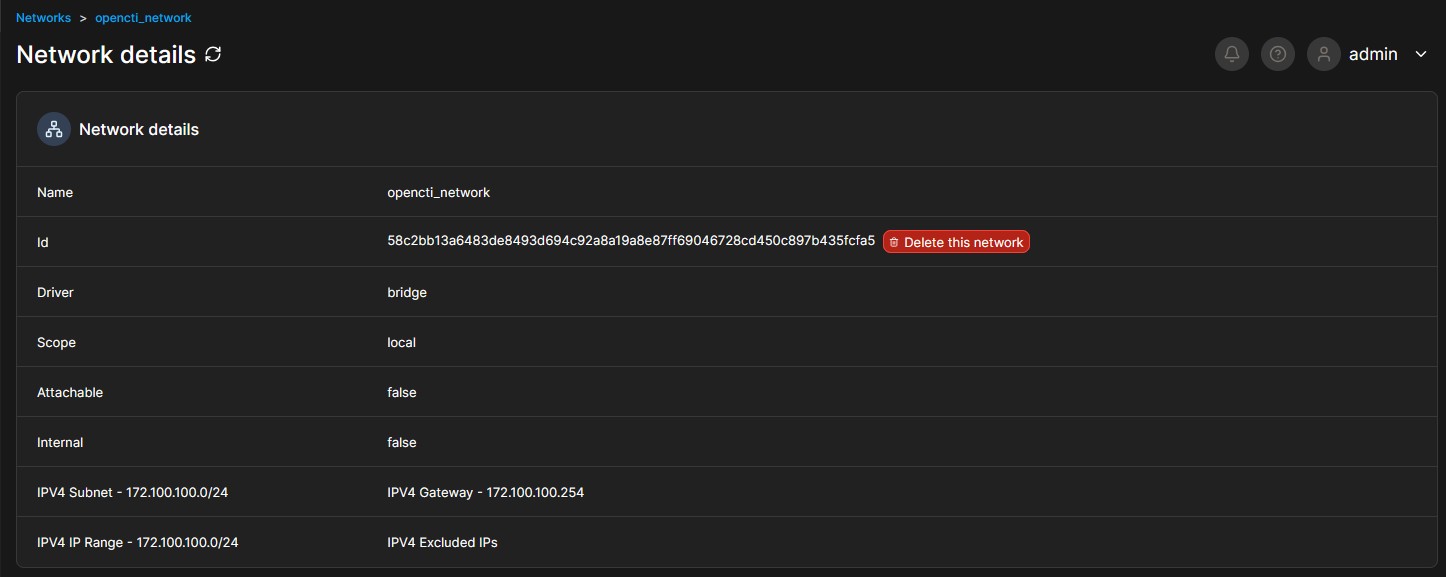Screen dimensions: 1446x577
Task: Click the network diagram icon in panel header
Action: (x=54, y=129)
